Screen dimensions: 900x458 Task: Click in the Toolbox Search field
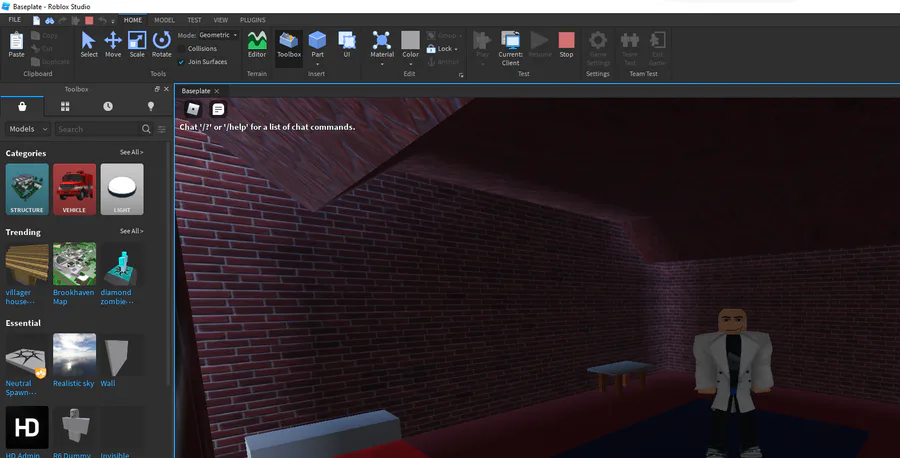click(98, 129)
